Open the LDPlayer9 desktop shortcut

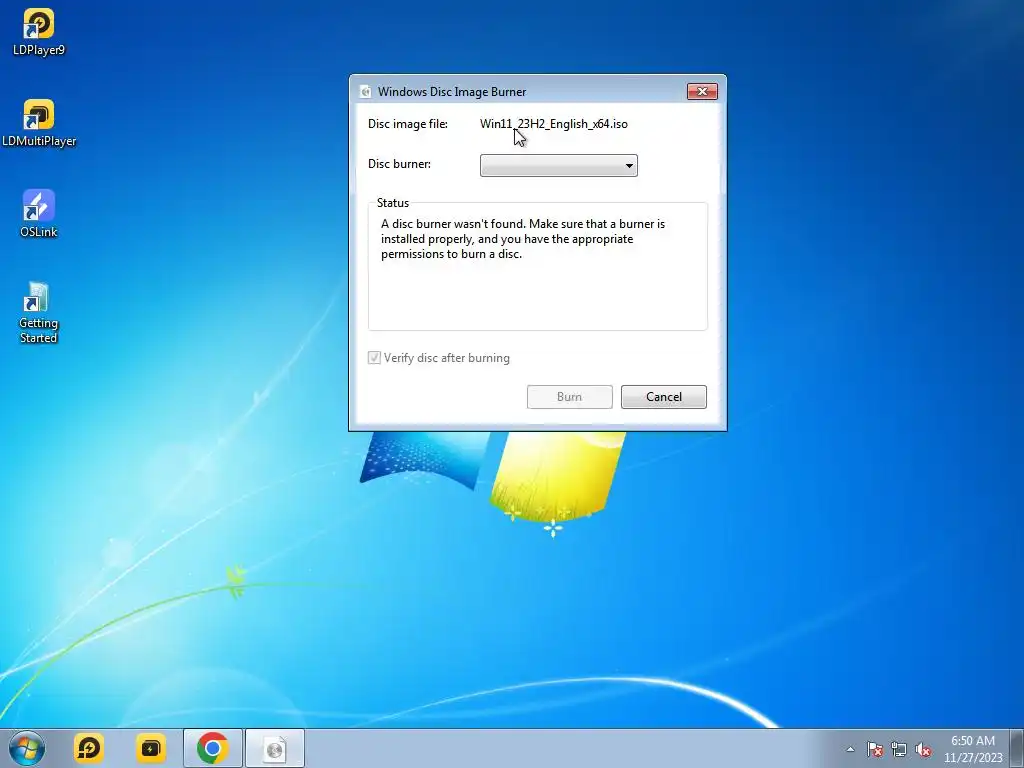coord(39,32)
